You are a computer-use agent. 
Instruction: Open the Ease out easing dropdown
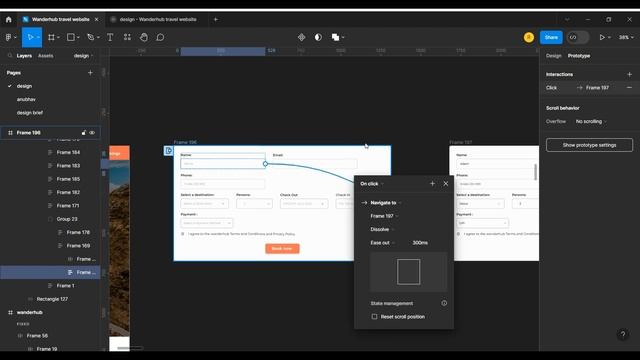(382, 242)
